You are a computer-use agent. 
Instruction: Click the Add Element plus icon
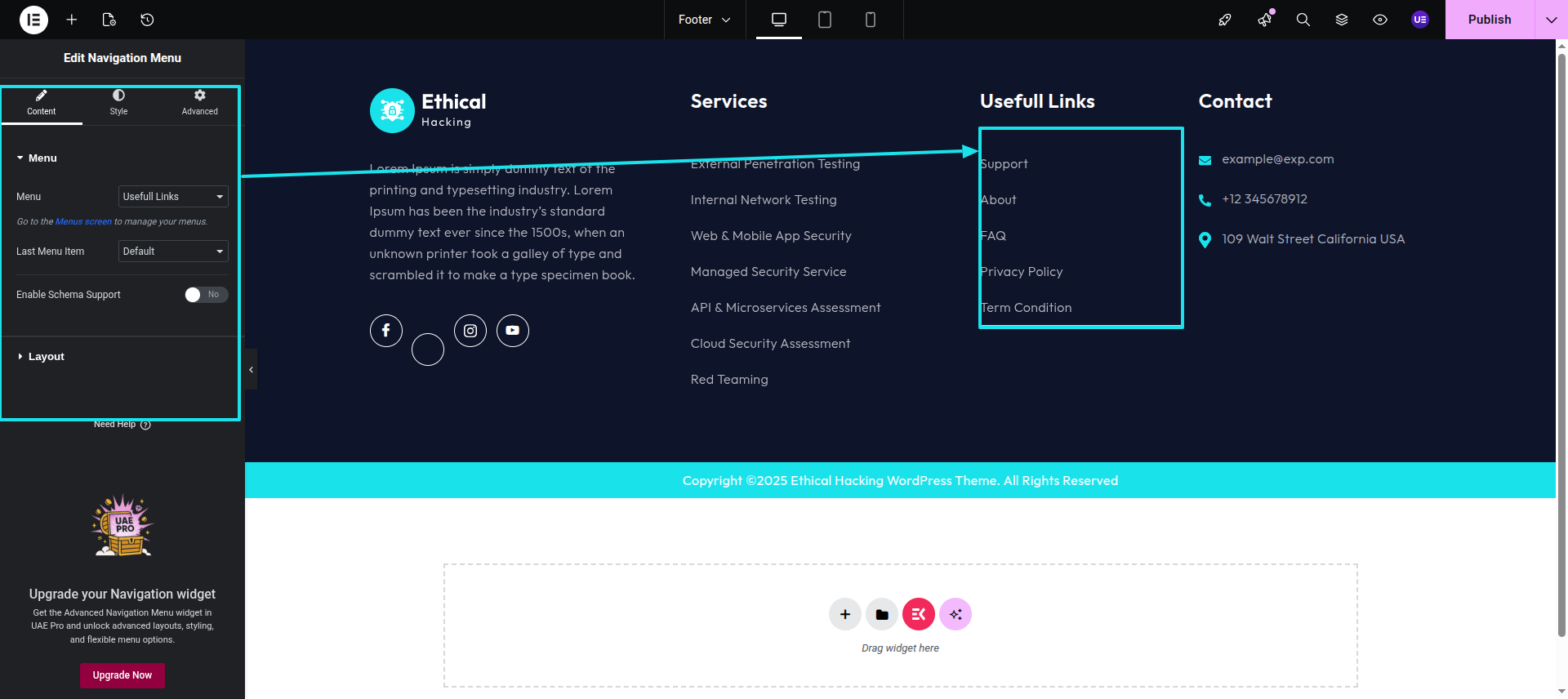[72, 20]
